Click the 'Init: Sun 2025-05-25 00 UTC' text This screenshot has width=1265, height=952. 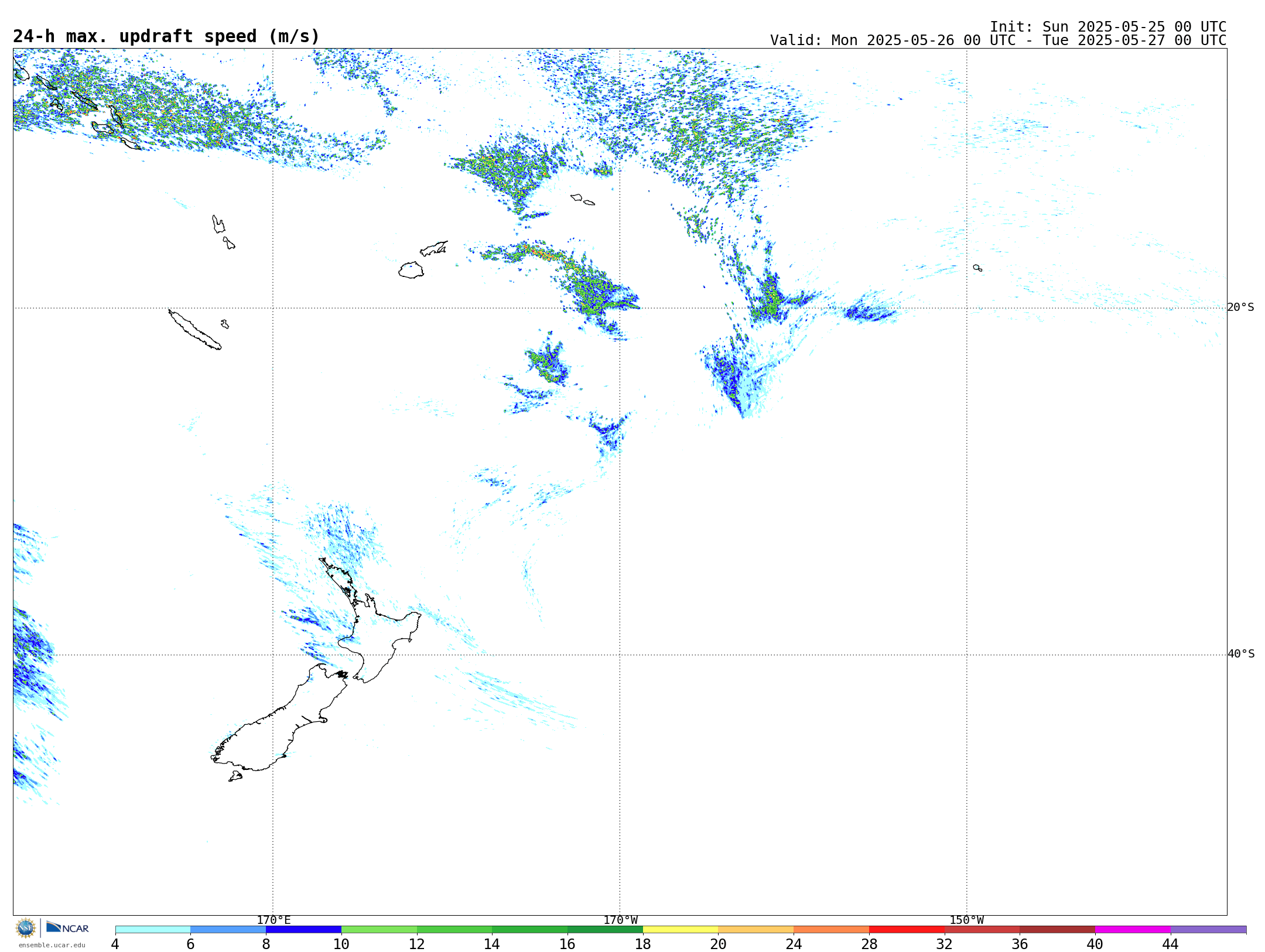(x=1108, y=27)
